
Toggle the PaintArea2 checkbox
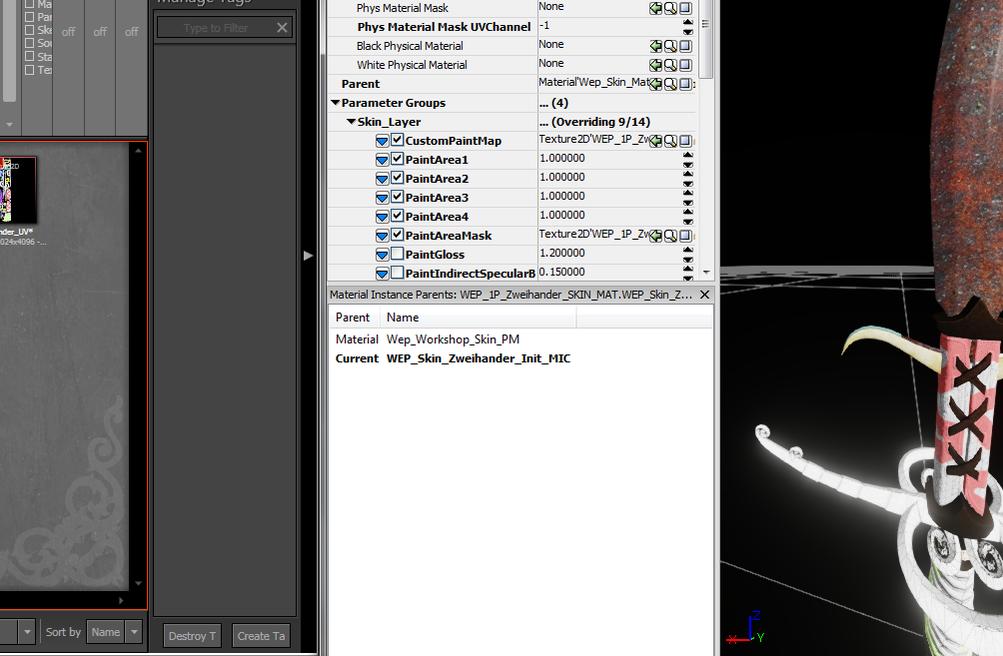point(397,178)
